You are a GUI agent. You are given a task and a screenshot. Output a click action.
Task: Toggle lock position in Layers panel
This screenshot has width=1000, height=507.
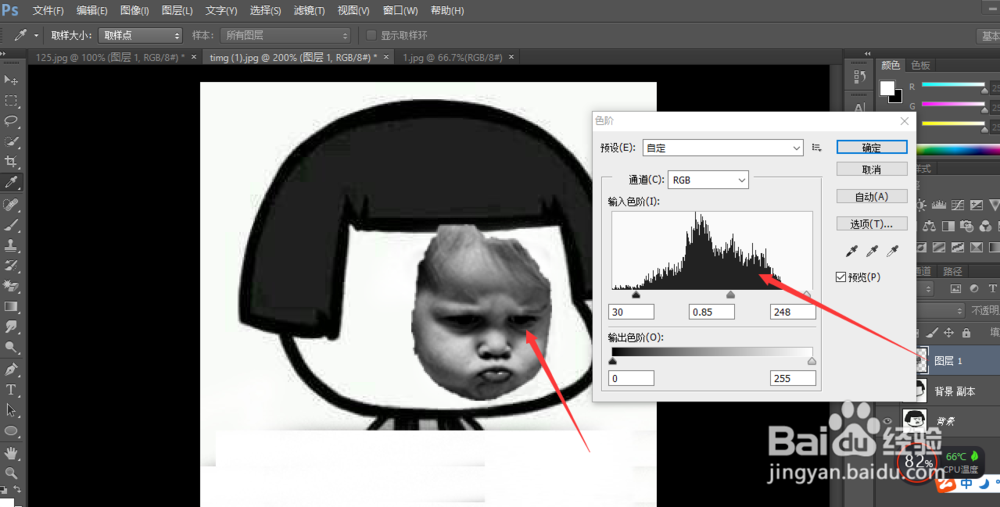[949, 332]
